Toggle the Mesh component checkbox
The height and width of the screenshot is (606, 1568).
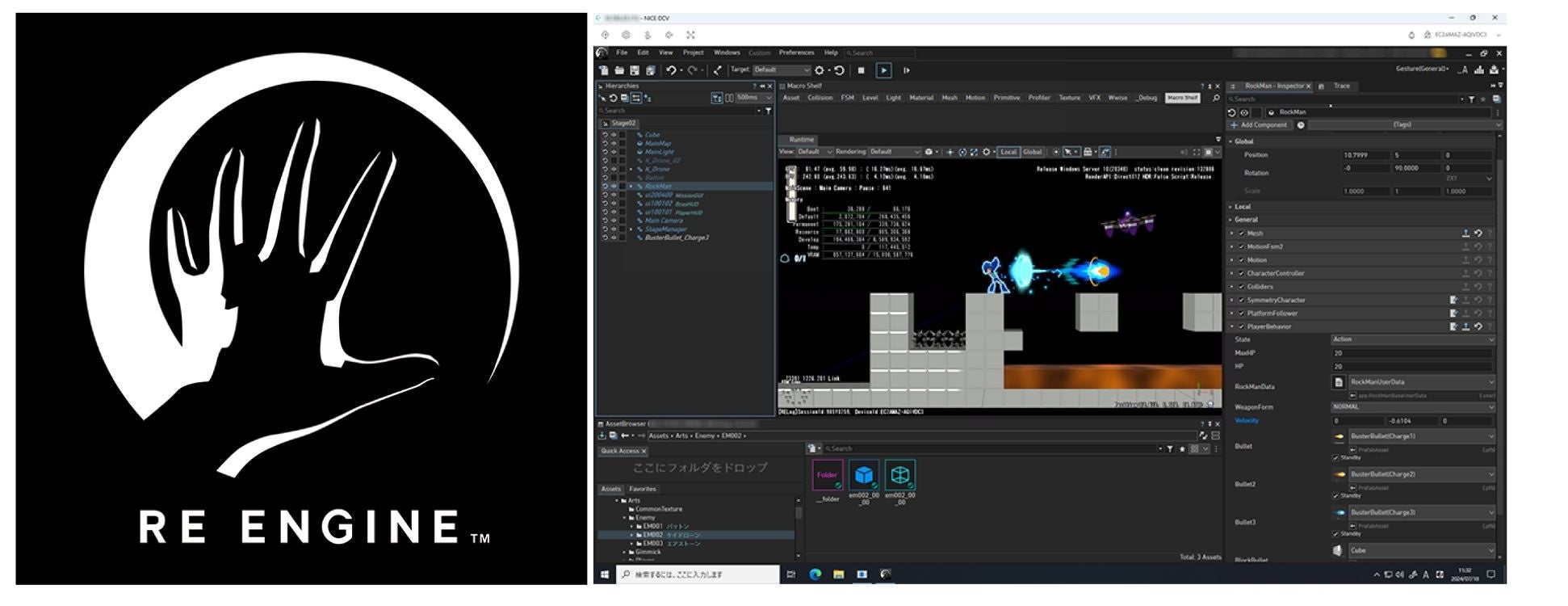(x=1241, y=234)
